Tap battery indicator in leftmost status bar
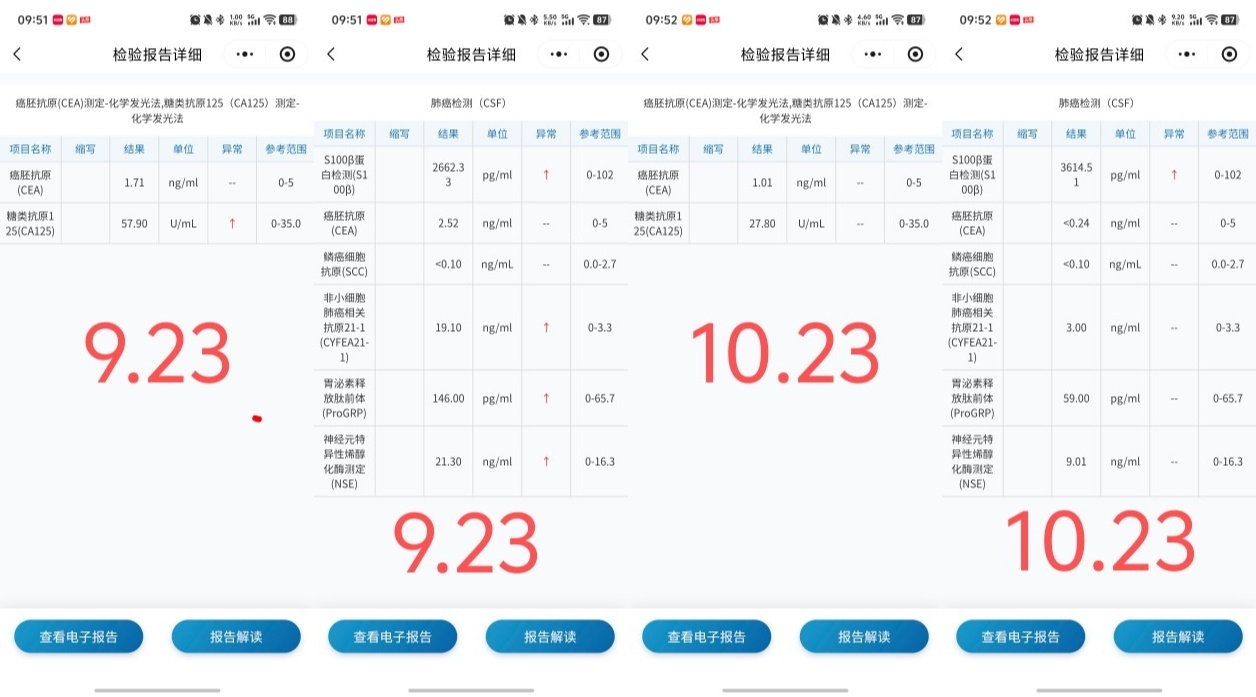The width and height of the screenshot is (1256, 697). click(288, 19)
